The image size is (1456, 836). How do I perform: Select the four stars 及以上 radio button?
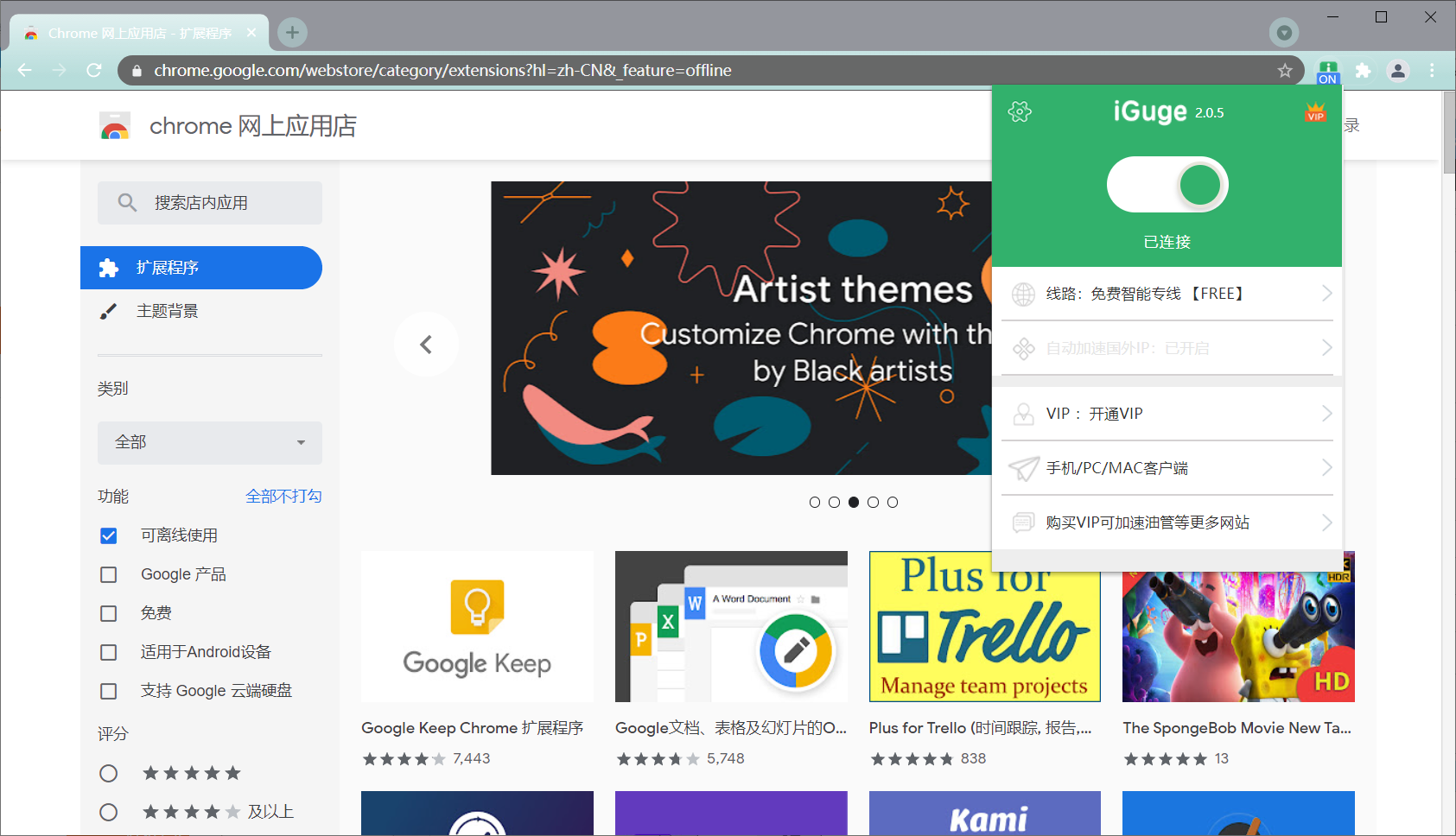(x=108, y=812)
